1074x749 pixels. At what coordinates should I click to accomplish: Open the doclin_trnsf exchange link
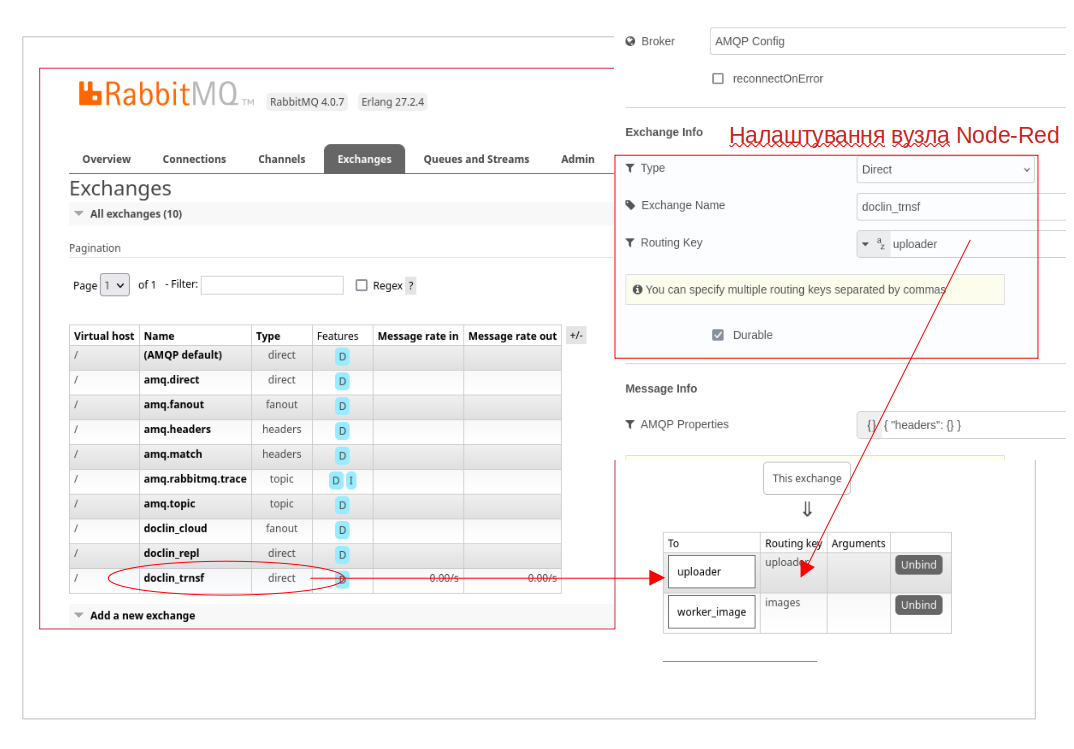pyautogui.click(x=174, y=578)
